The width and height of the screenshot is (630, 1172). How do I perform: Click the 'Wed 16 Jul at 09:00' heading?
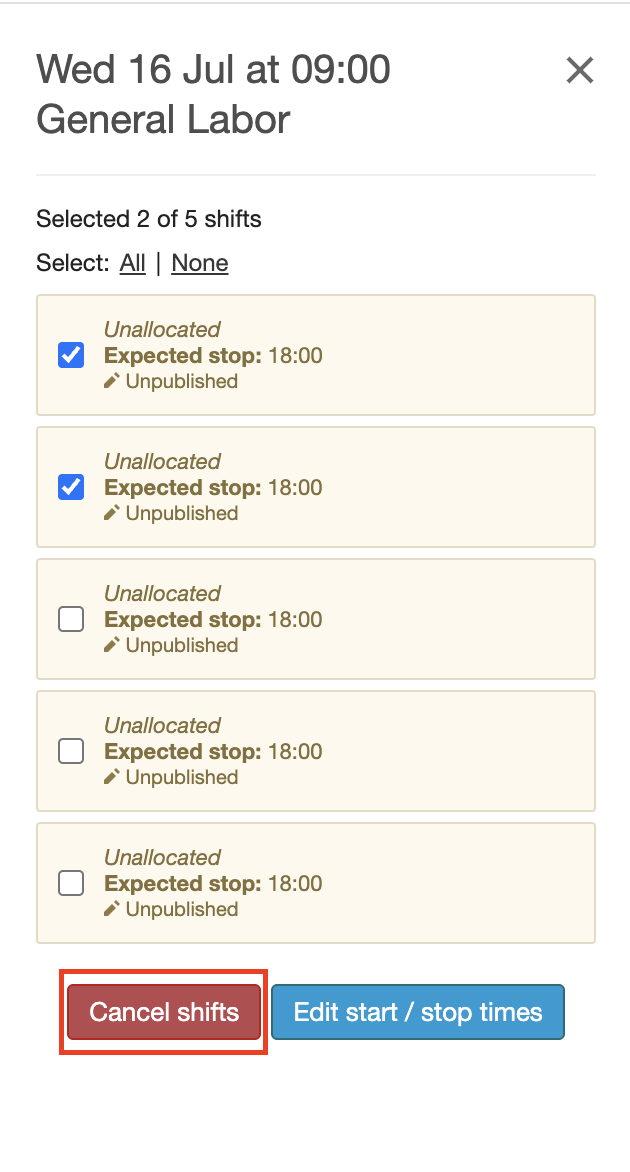[x=213, y=70]
